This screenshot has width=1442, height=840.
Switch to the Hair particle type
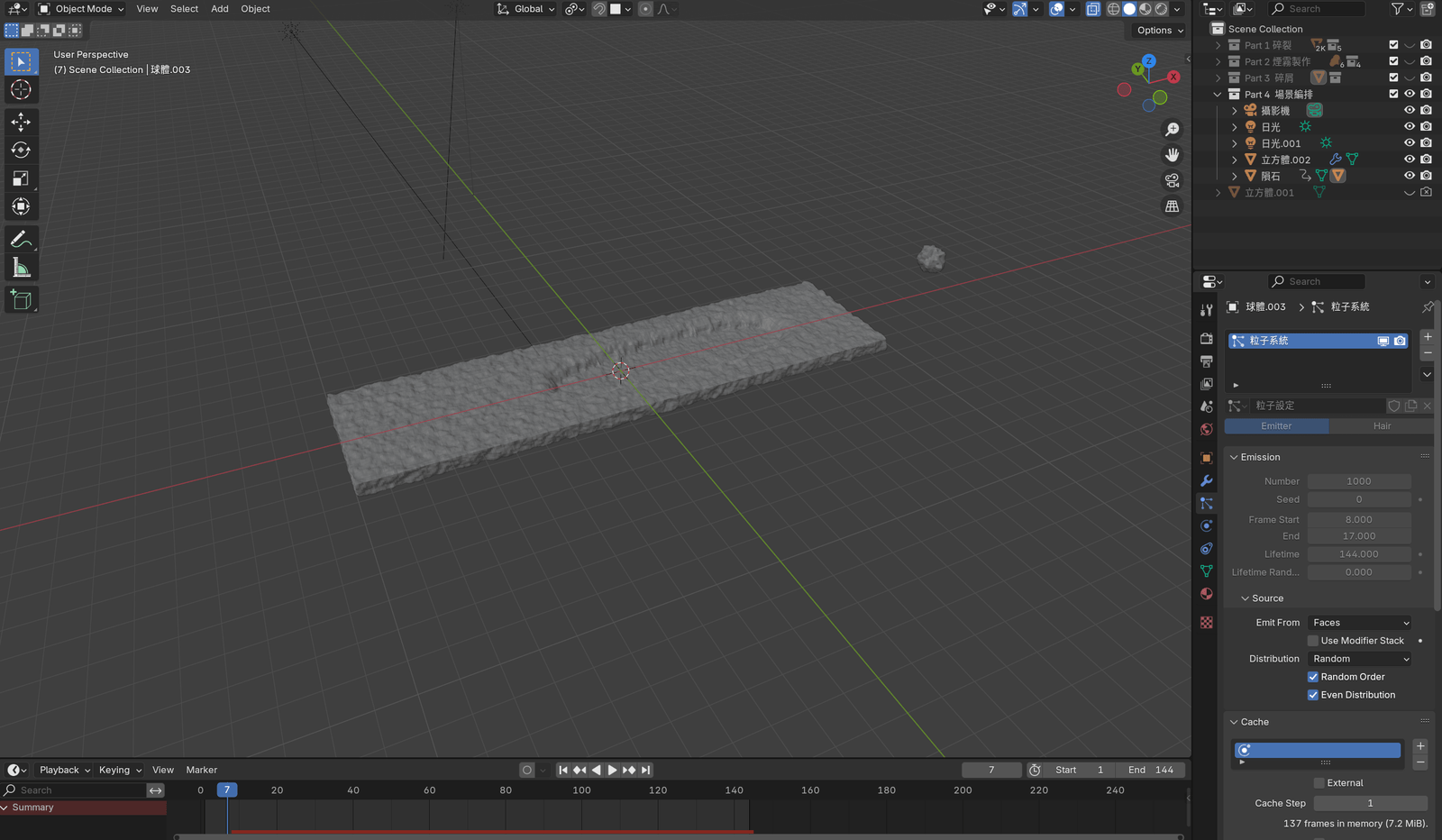point(1382,426)
